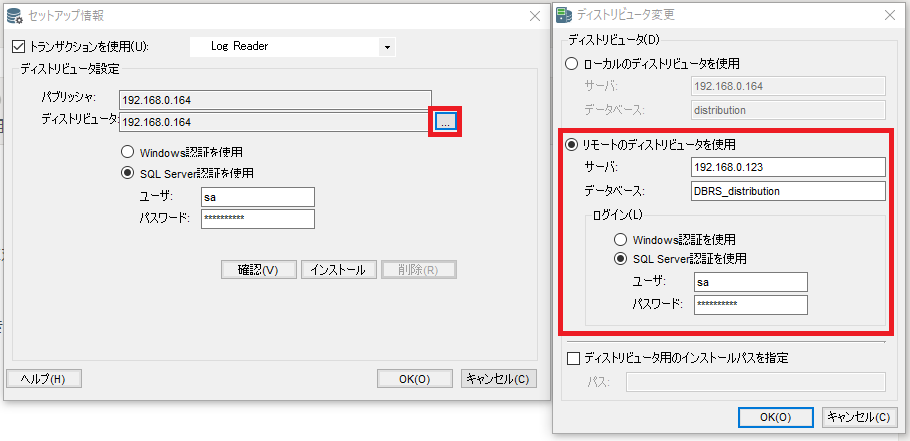The image size is (910, 441).
Task: Click the ディストリビュータ(D) group label
Action: pyautogui.click(x=614, y=39)
